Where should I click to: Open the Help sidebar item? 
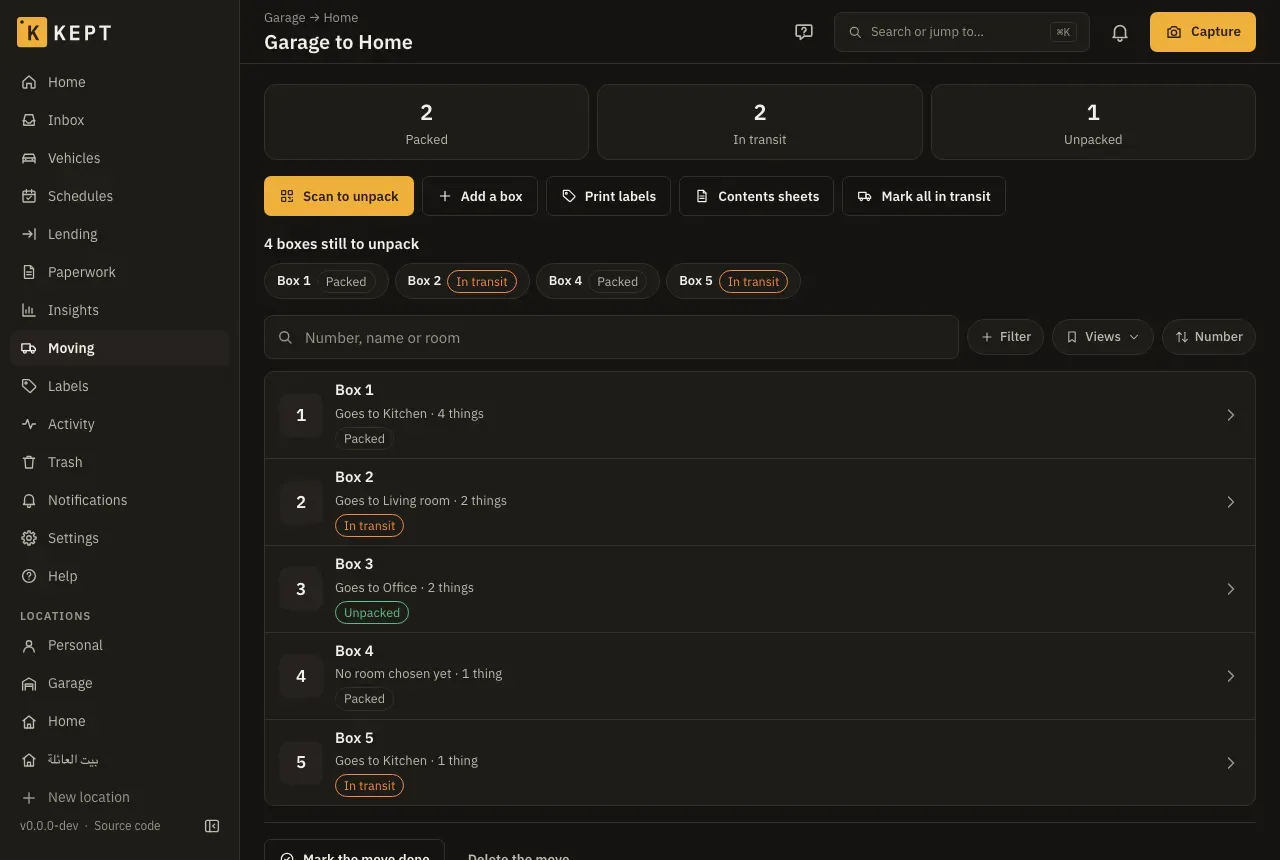point(120,576)
